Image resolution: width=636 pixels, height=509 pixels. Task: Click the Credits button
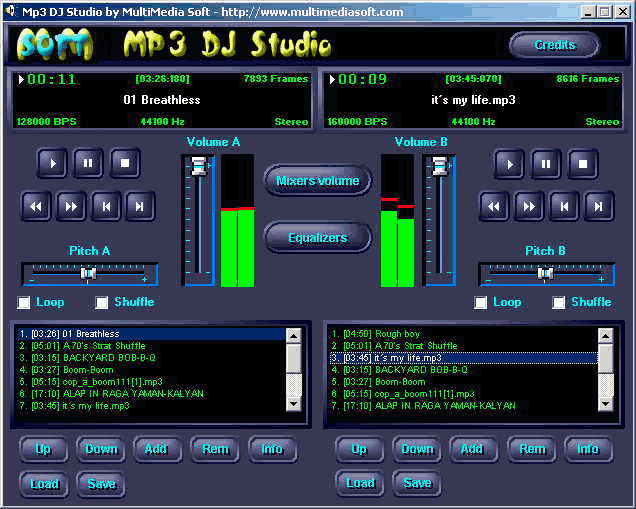[554, 45]
